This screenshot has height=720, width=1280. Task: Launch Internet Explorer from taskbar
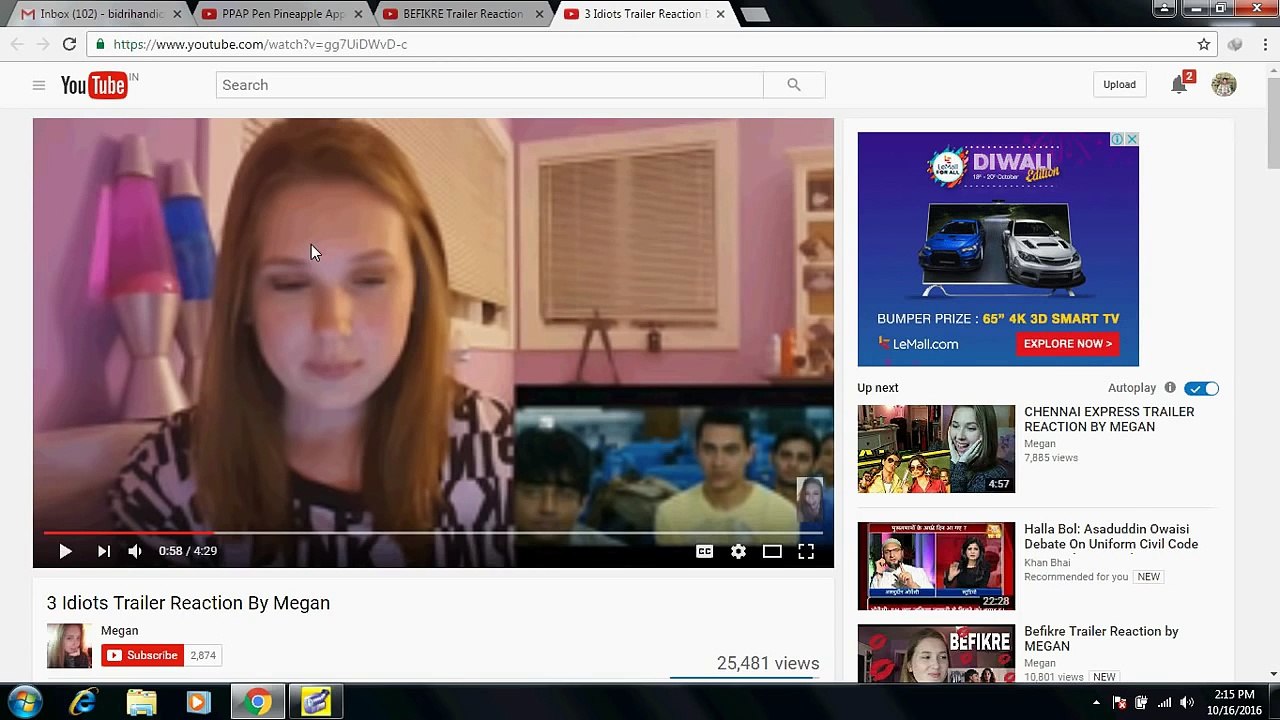(x=83, y=702)
